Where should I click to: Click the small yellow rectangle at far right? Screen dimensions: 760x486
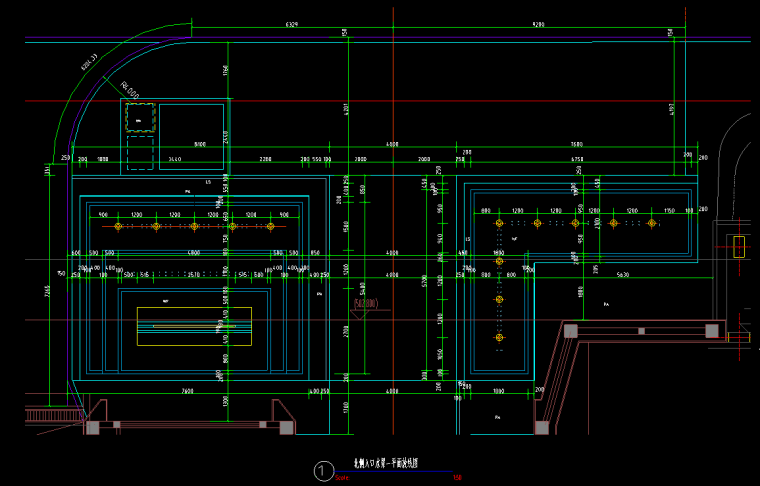point(739,245)
